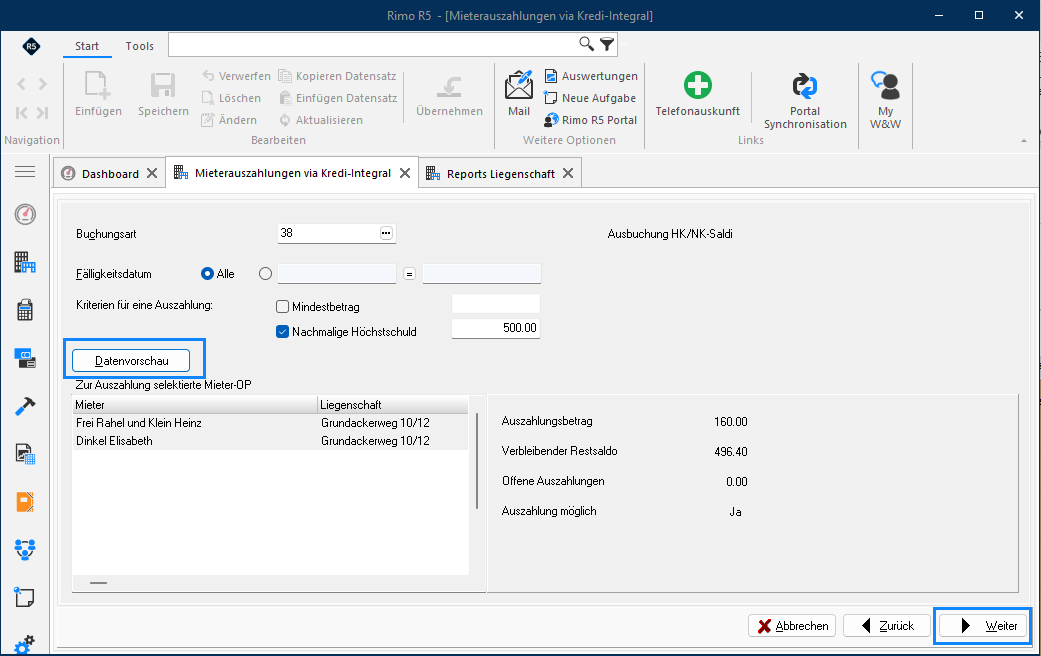Open the dashboard gauge sidebar icon

(x=25, y=214)
